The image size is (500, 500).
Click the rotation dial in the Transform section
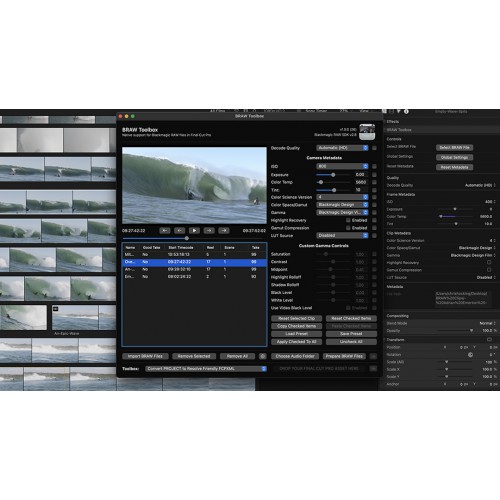pos(470,355)
